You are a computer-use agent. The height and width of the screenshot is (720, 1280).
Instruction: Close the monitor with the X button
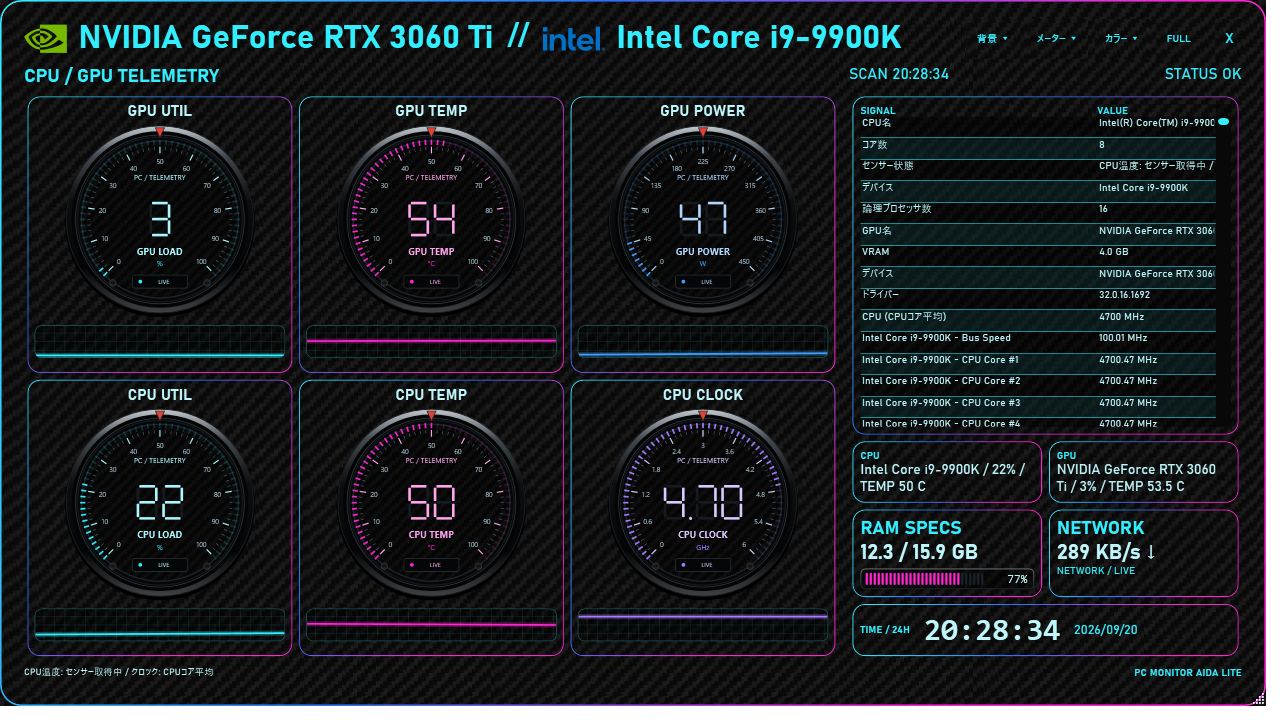[x=1229, y=39]
